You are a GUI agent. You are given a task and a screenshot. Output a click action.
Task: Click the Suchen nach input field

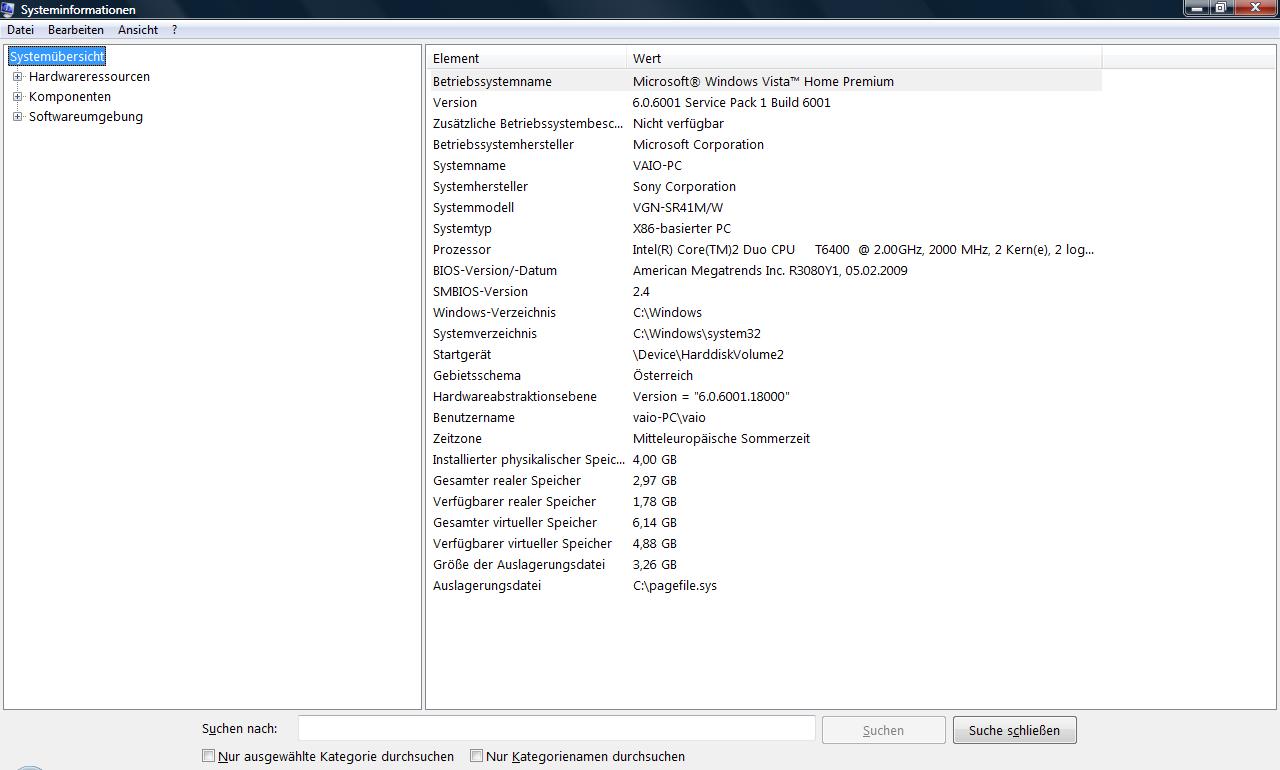coord(557,729)
